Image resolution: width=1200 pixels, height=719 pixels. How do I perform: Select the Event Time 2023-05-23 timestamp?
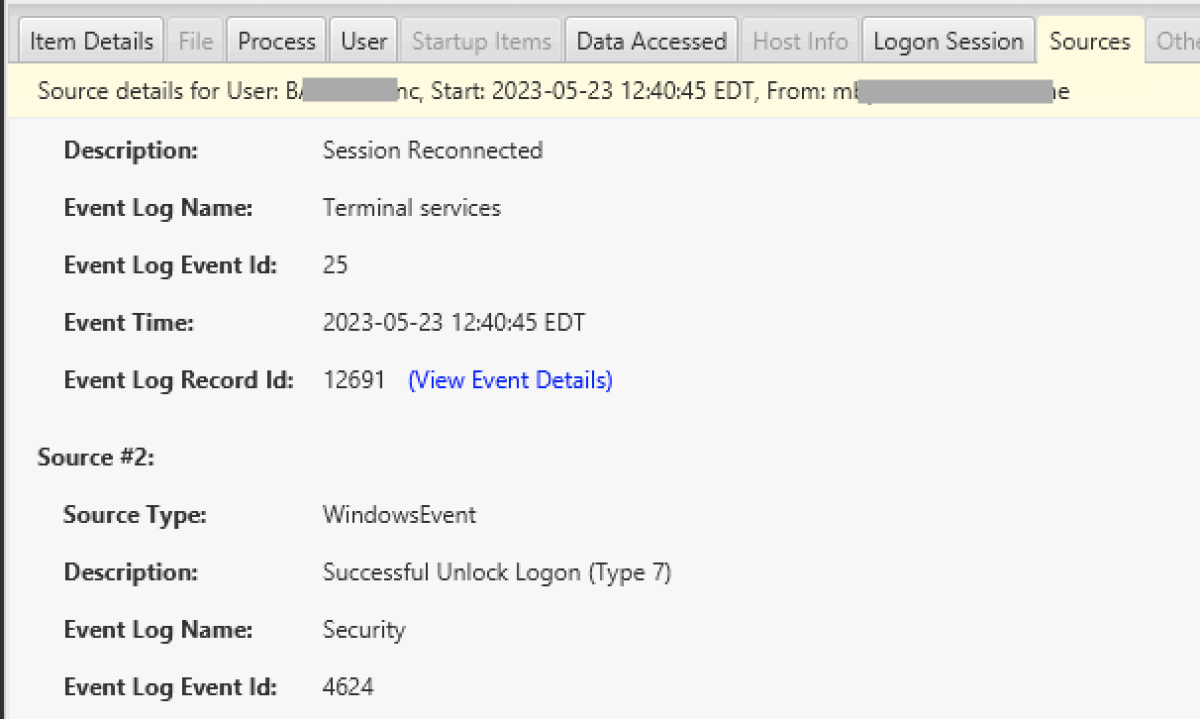click(454, 322)
